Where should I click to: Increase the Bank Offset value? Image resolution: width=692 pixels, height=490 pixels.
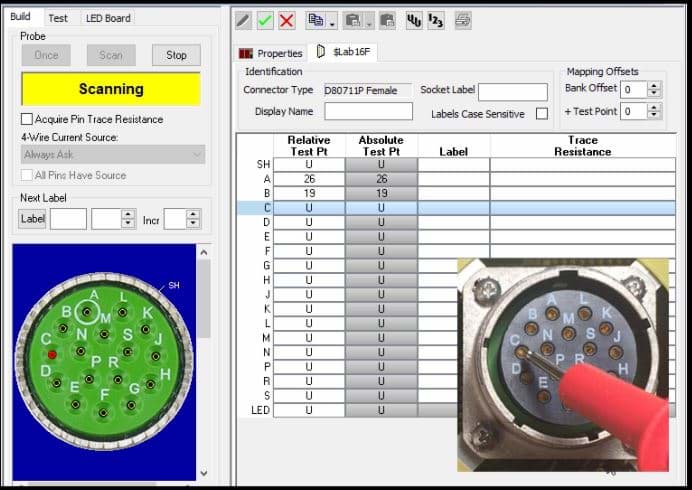pos(654,85)
